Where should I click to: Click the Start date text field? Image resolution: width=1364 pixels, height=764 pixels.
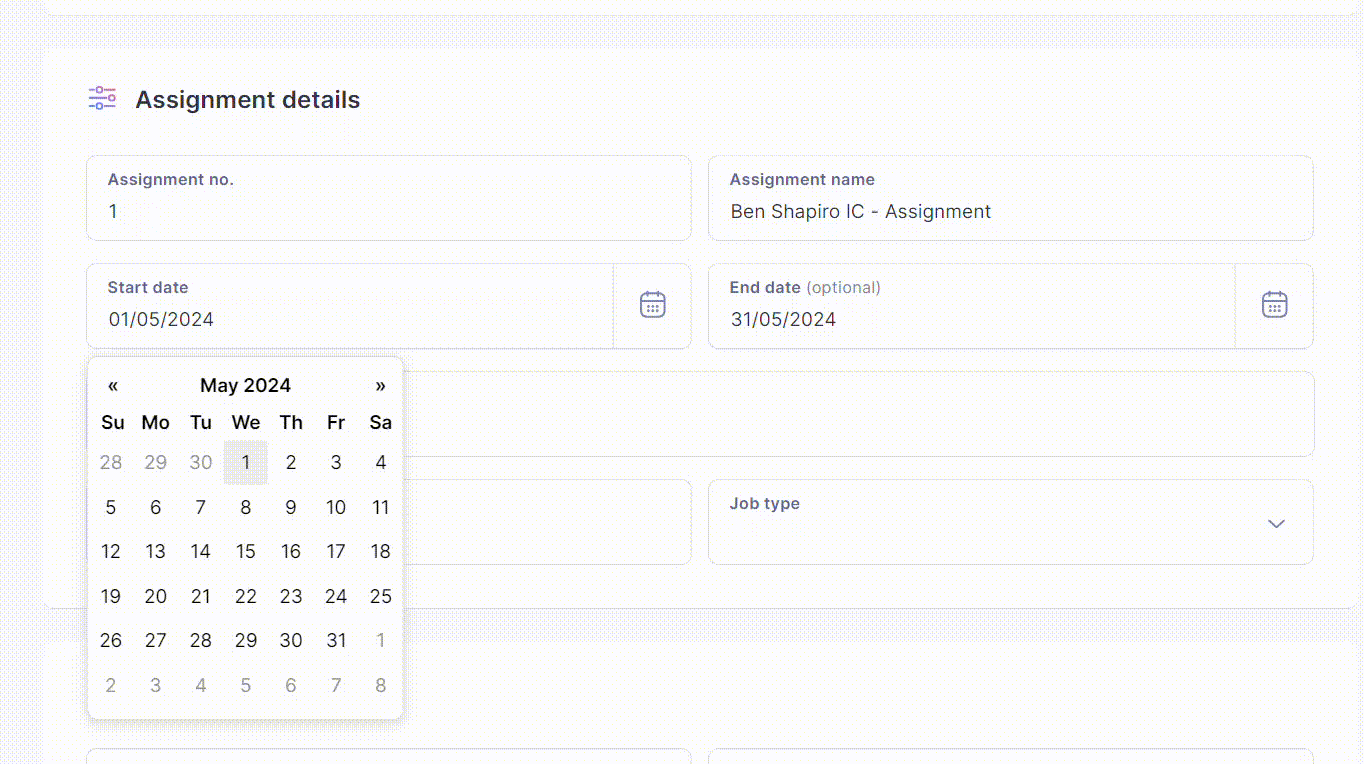pos(350,306)
